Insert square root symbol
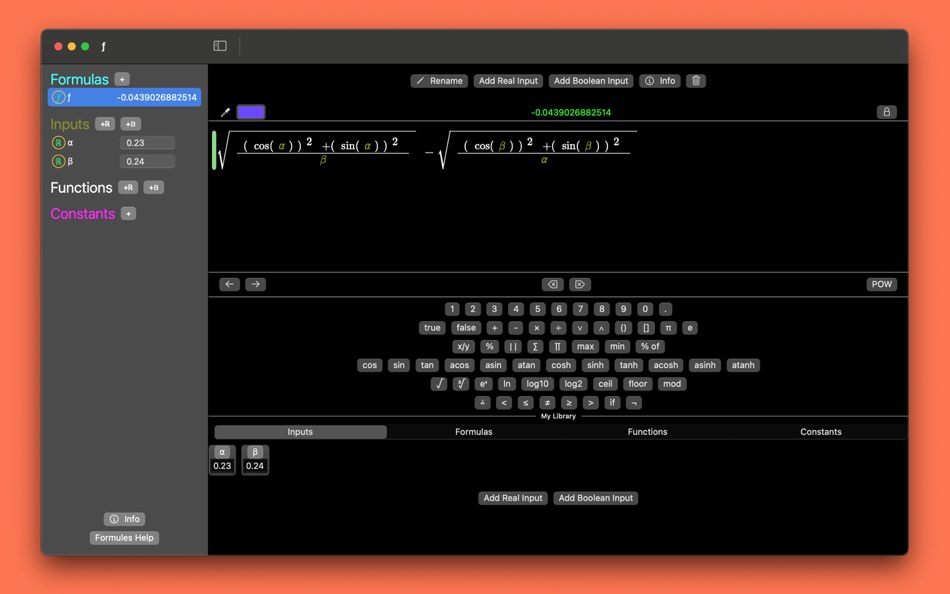This screenshot has height=594, width=950. [439, 384]
